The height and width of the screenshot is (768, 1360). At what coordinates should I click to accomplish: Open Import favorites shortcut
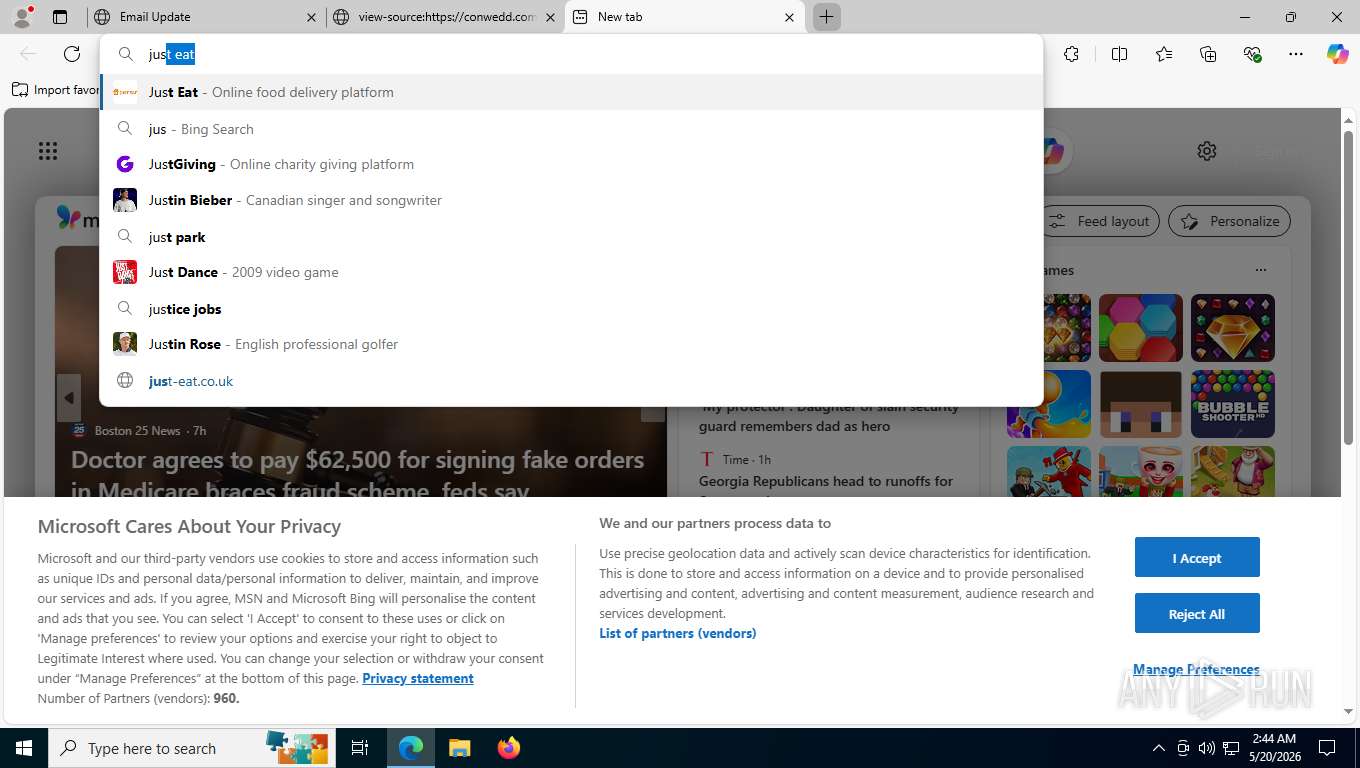click(x=56, y=90)
